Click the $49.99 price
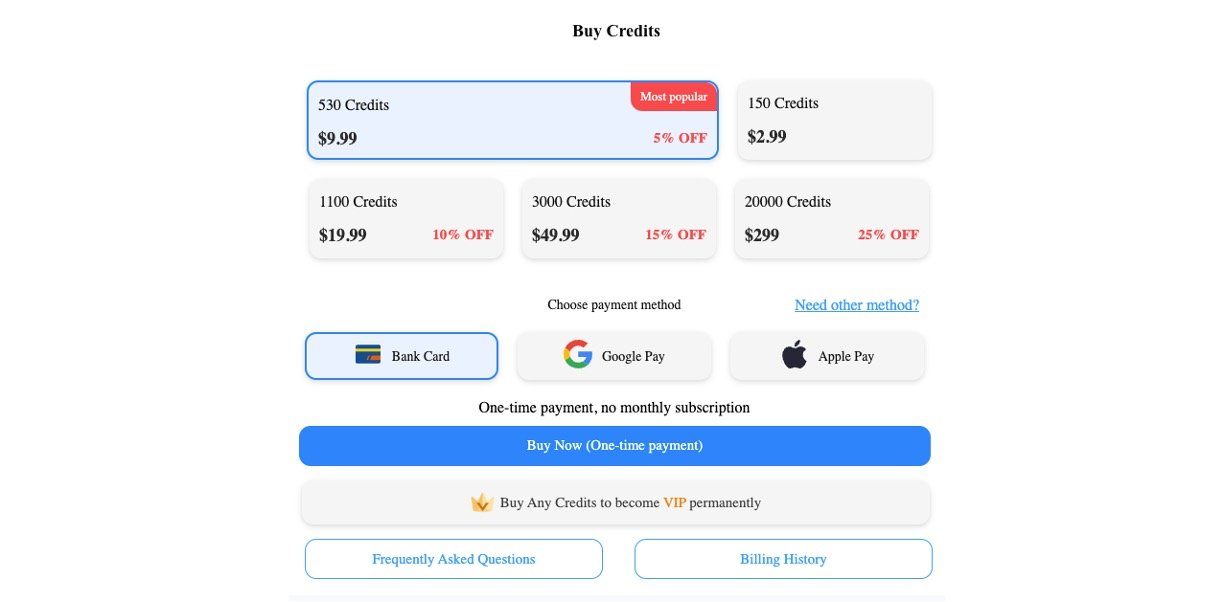This screenshot has height=602, width=1224. tap(555, 235)
